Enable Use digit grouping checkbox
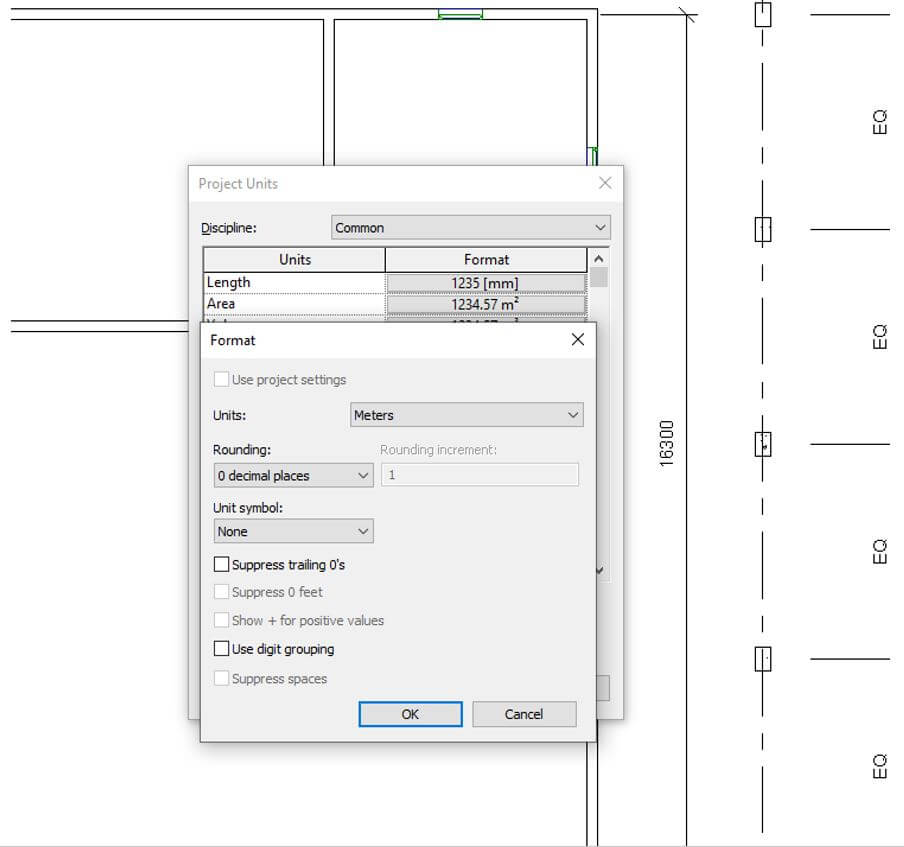904x847 pixels. (221, 649)
